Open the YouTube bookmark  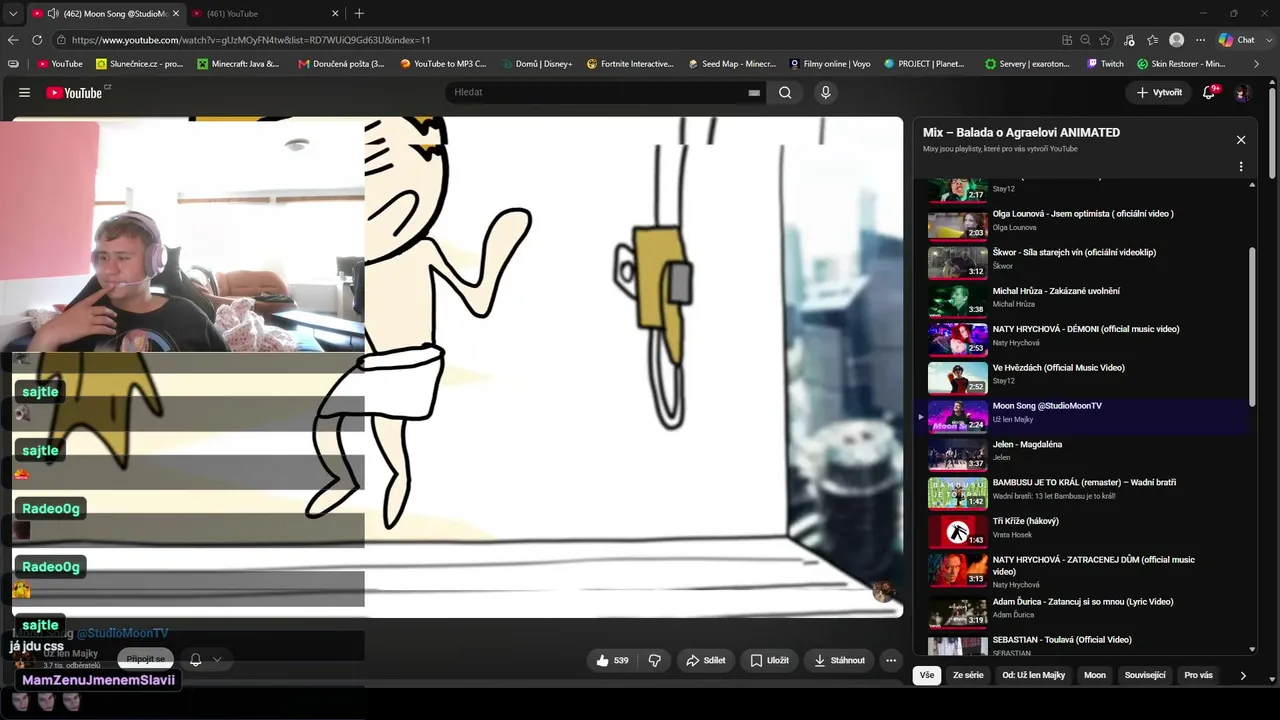click(x=60, y=64)
